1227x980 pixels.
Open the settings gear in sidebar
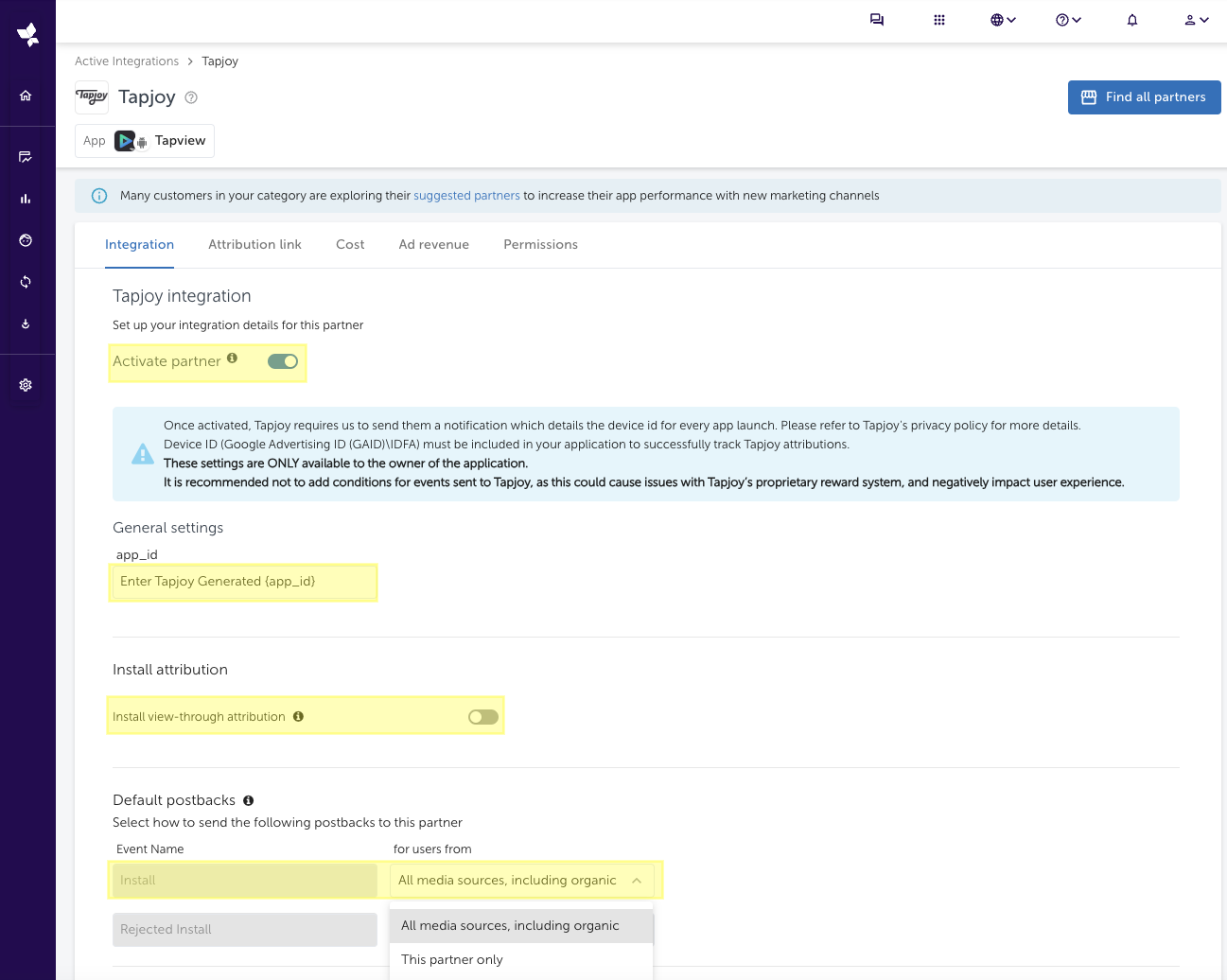[x=26, y=385]
